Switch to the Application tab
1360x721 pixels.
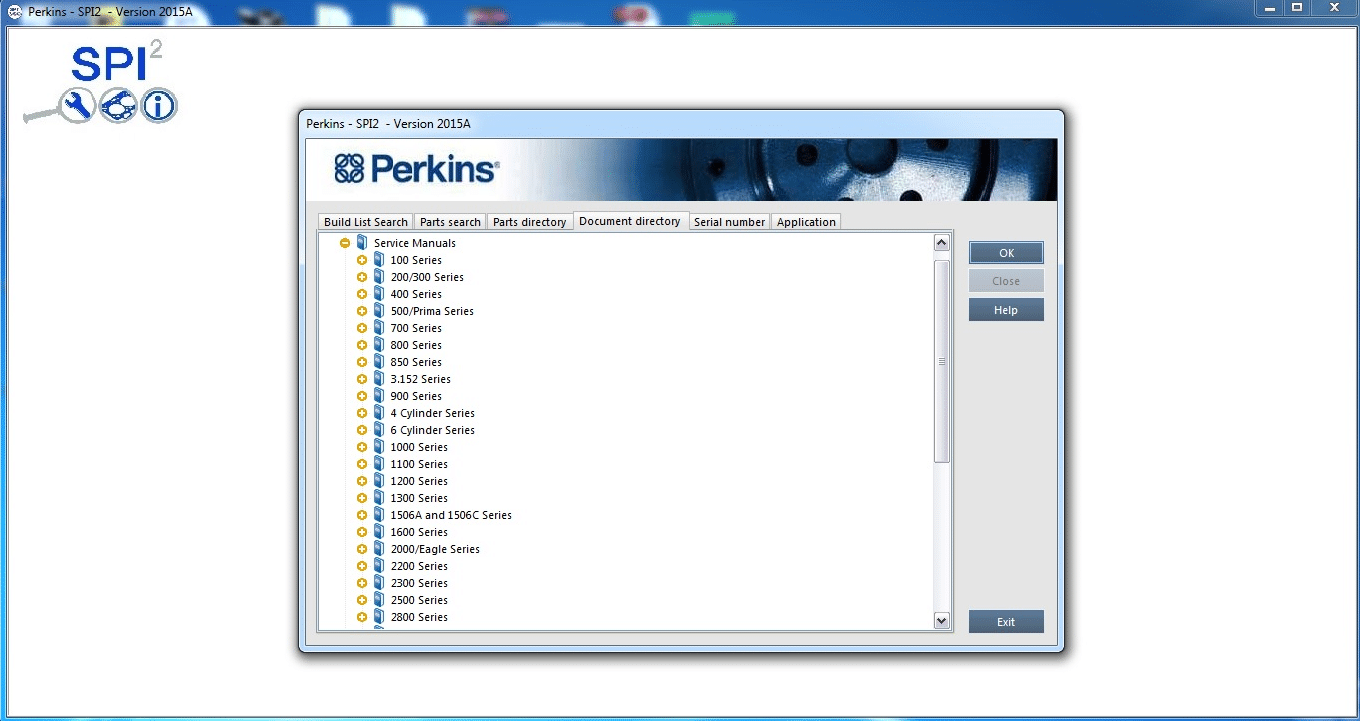click(806, 222)
